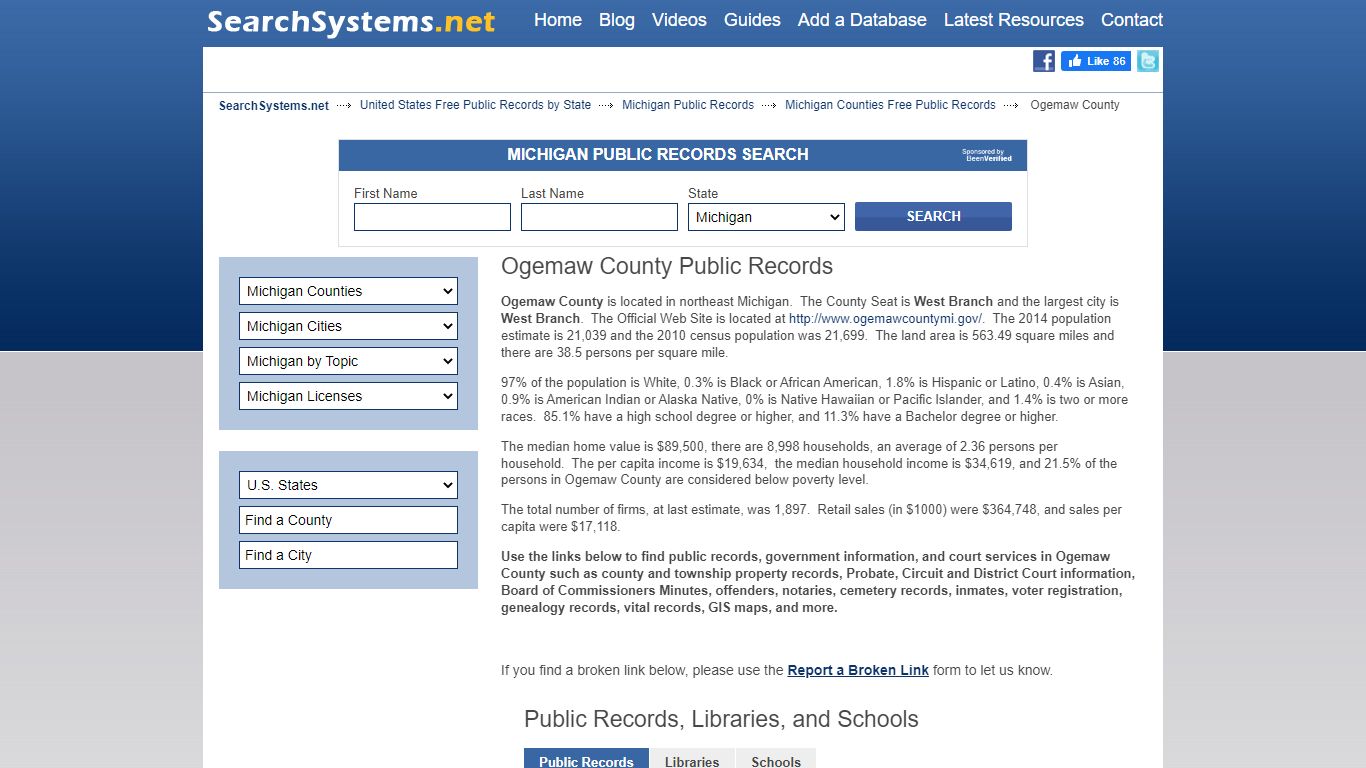Click the Michigan Public Records Search title
Image resolution: width=1366 pixels, height=768 pixels.
point(658,155)
